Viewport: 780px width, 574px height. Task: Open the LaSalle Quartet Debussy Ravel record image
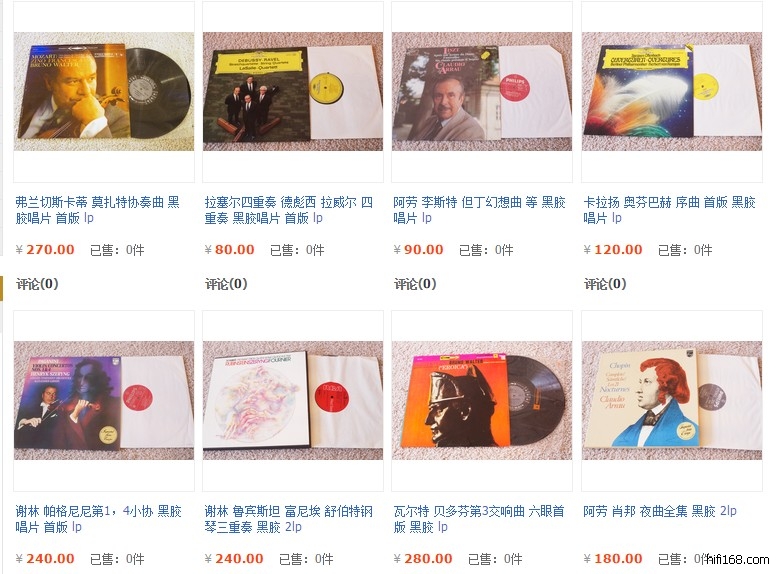293,92
